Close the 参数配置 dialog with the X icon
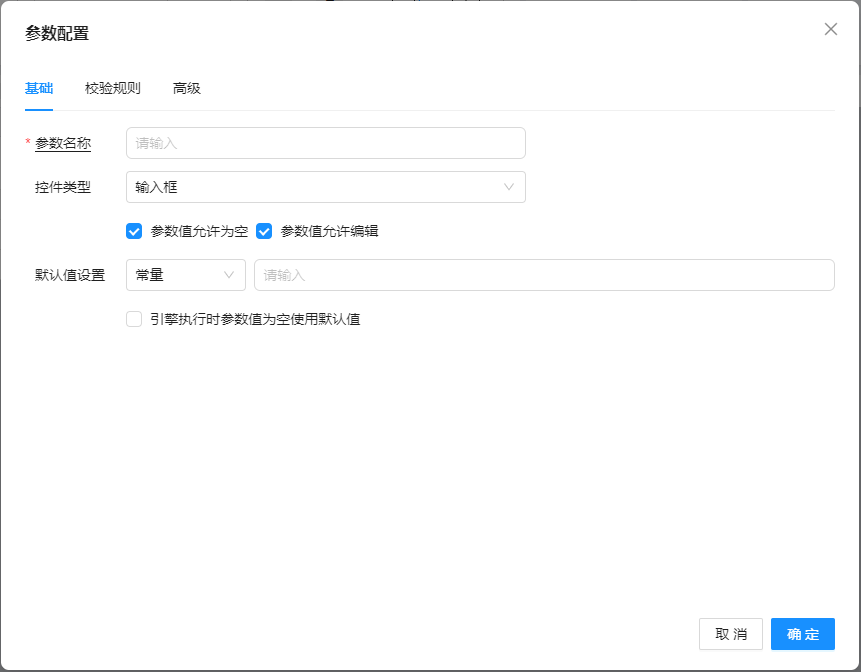The width and height of the screenshot is (861, 672). pyautogui.click(x=830, y=29)
